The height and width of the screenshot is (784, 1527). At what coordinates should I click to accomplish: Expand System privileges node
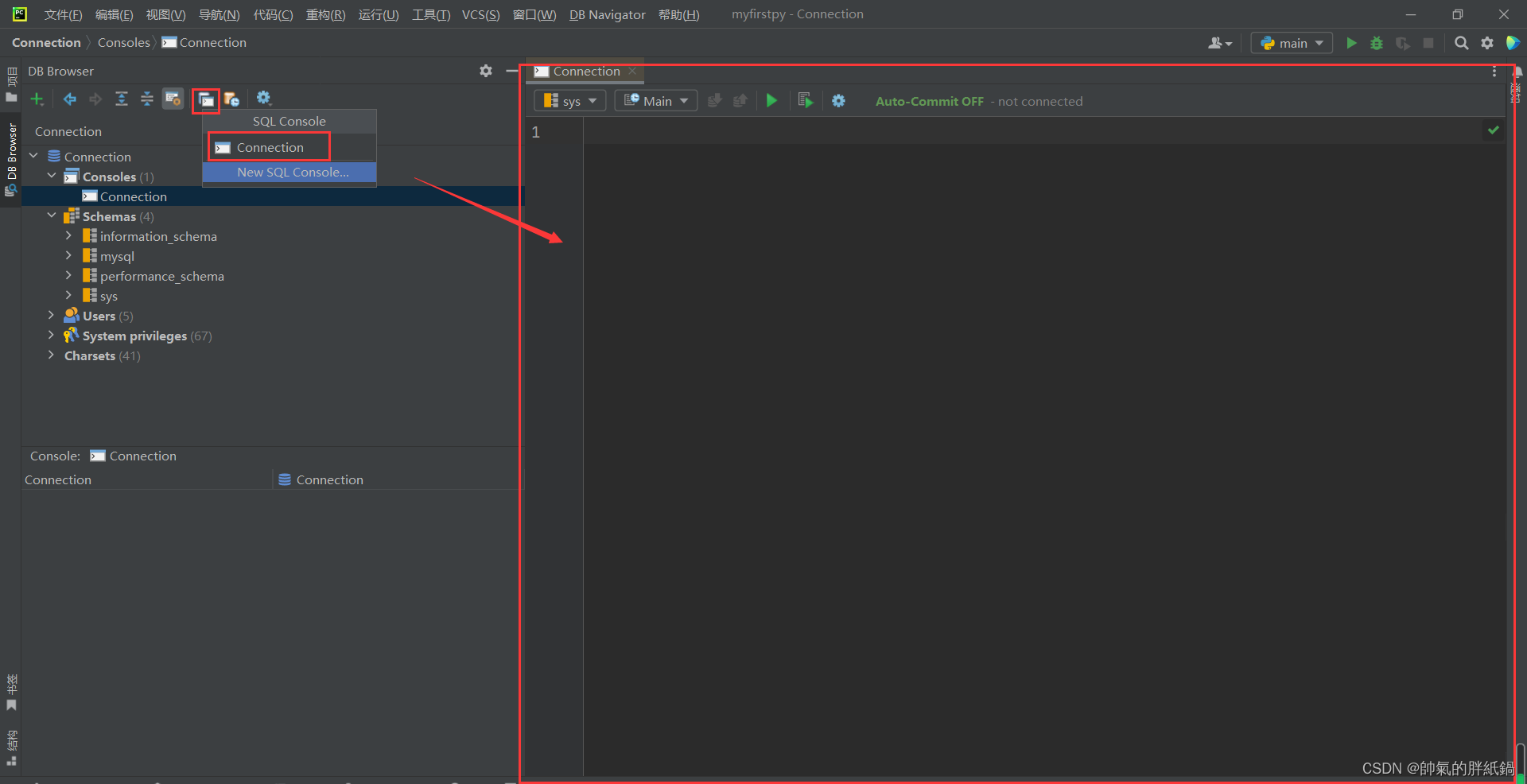[x=51, y=335]
